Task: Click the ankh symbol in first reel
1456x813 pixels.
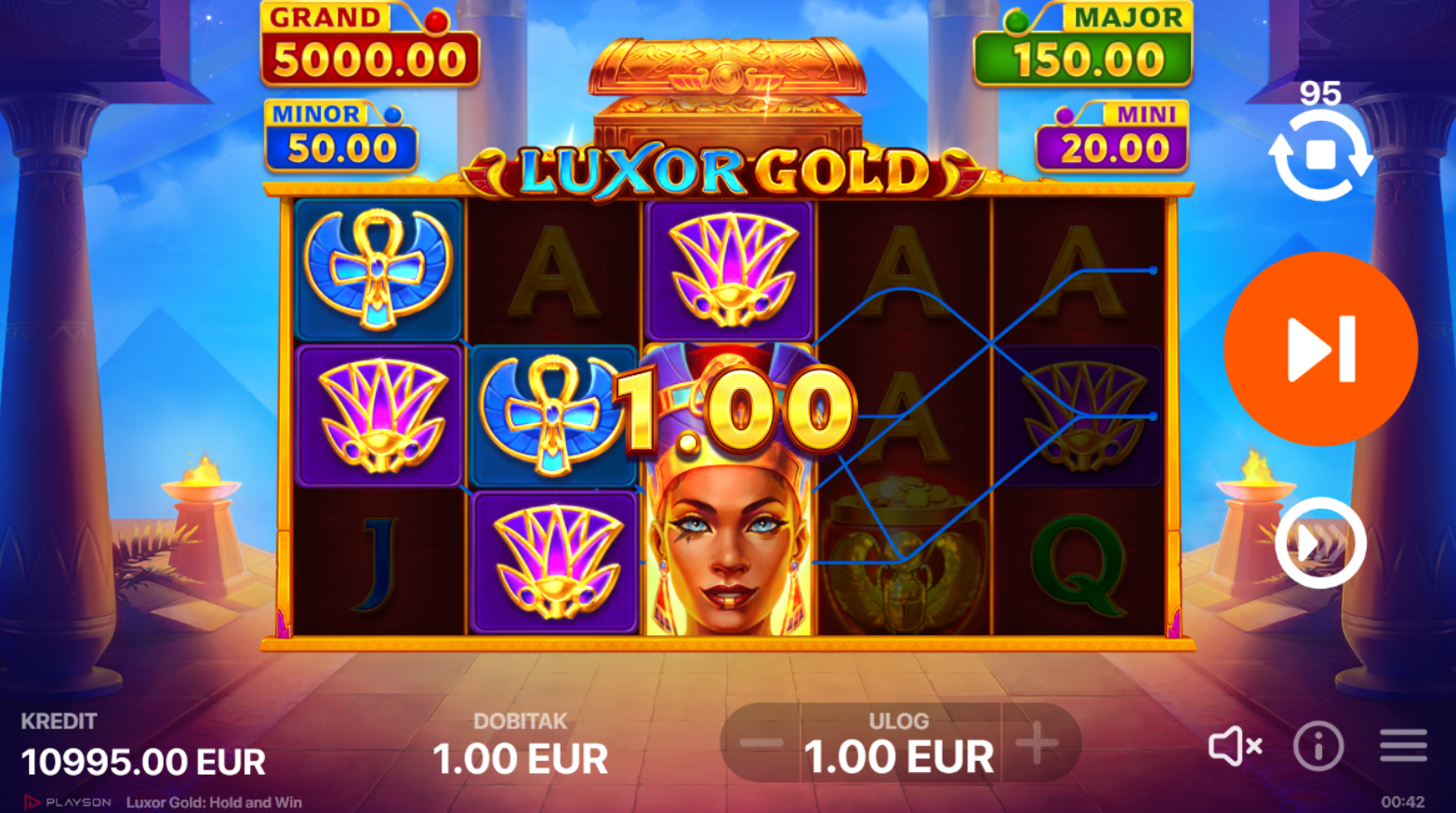Action: click(378, 269)
